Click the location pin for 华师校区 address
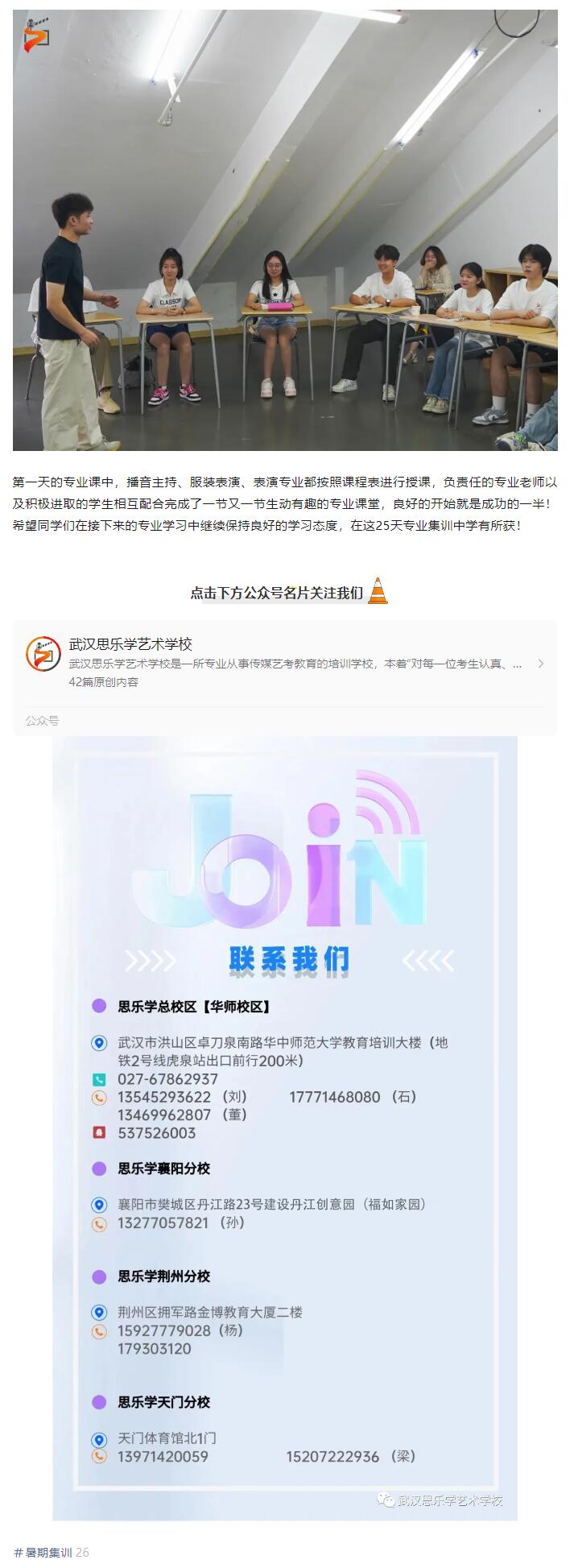 coord(99,1043)
